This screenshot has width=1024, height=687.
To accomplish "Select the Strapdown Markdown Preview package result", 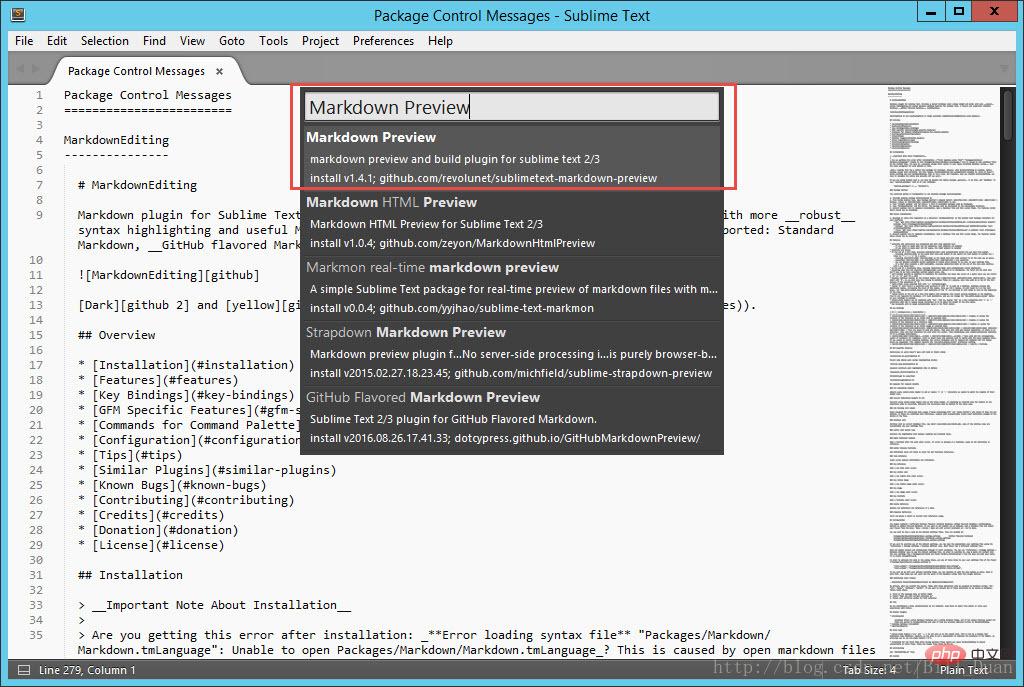I will pos(512,352).
